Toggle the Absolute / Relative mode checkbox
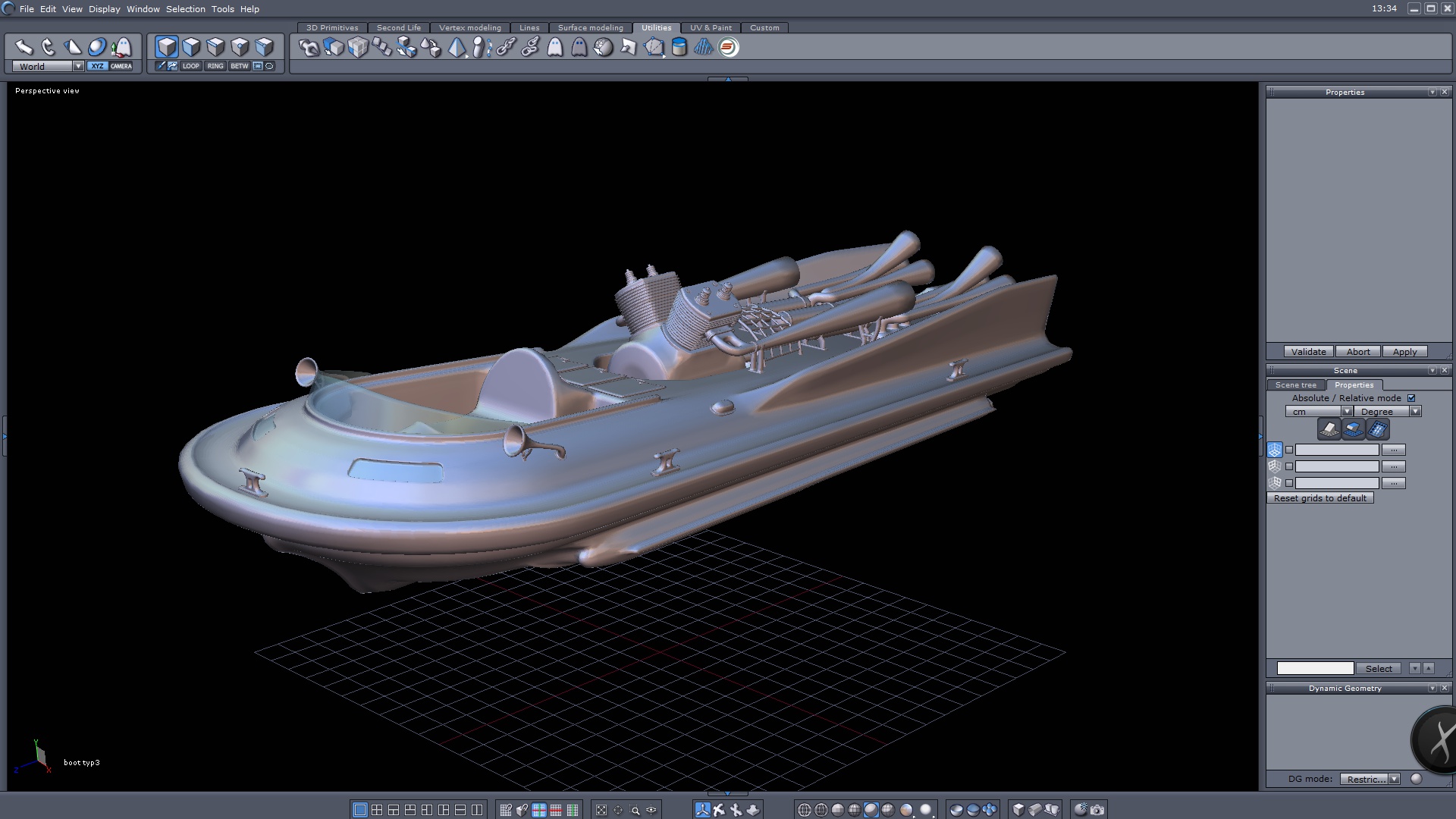 pos(1411,398)
